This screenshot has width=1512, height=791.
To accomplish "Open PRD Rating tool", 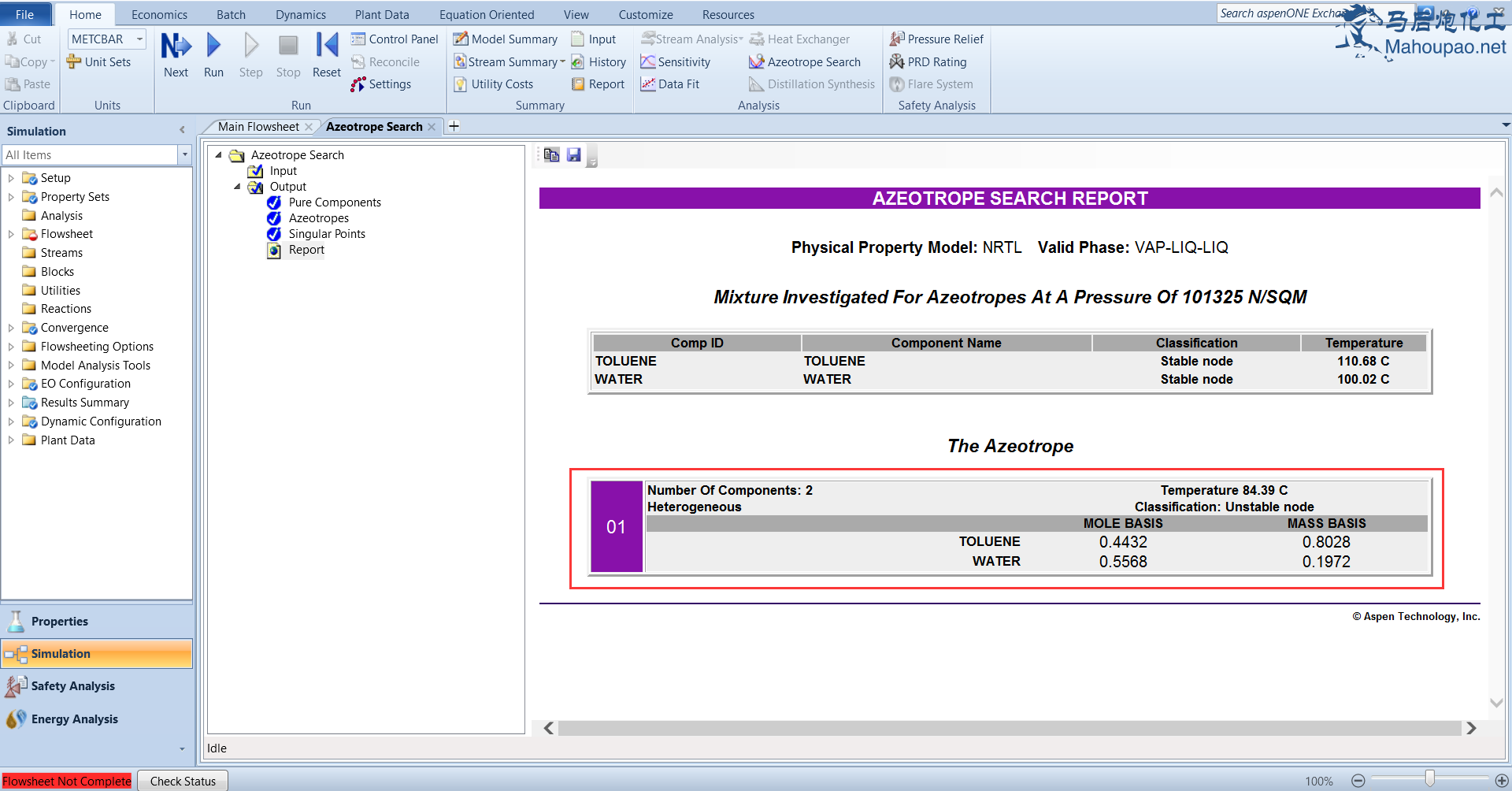I will pyautogui.click(x=928, y=61).
